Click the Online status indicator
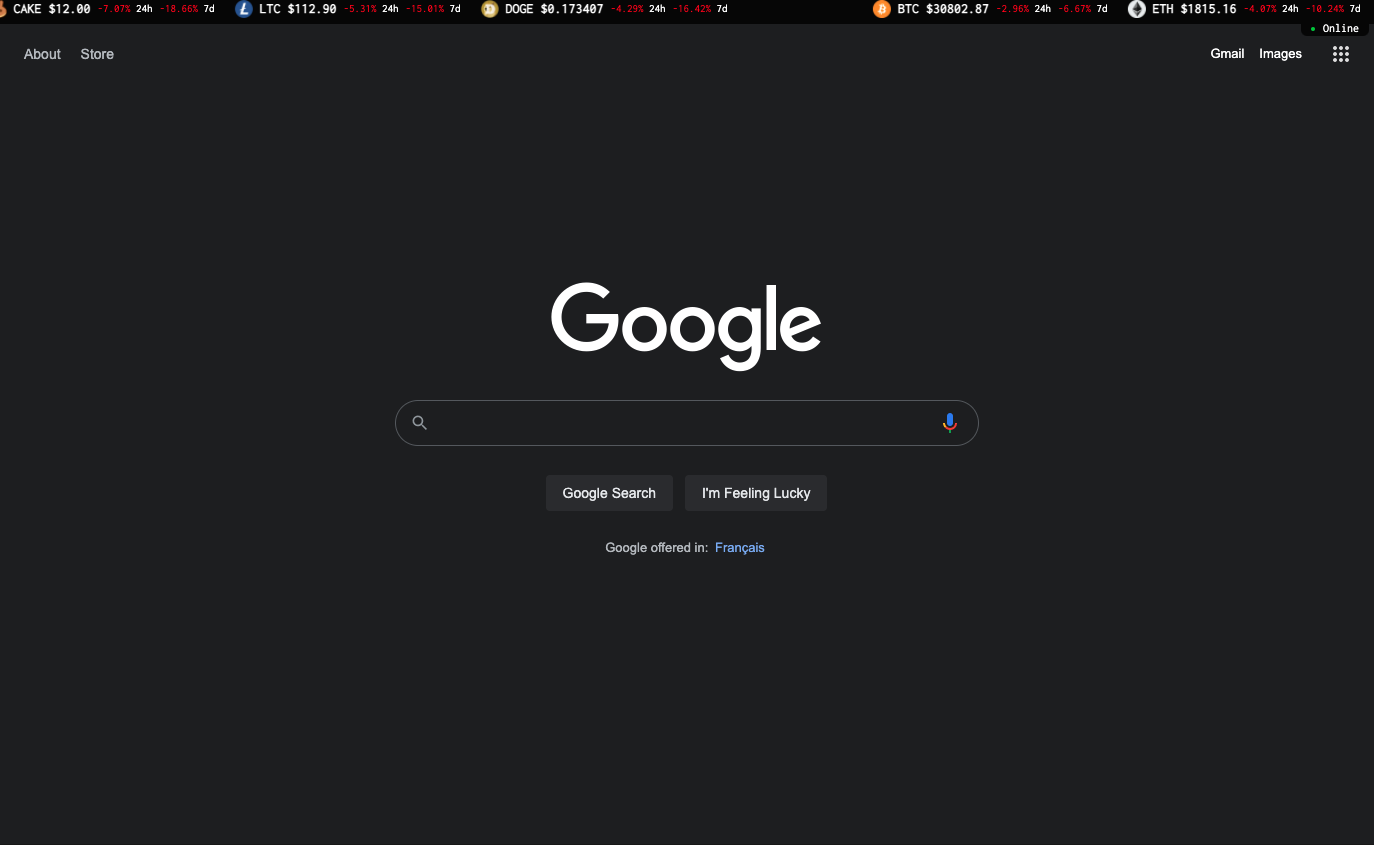This screenshot has width=1374, height=845. click(x=1335, y=29)
